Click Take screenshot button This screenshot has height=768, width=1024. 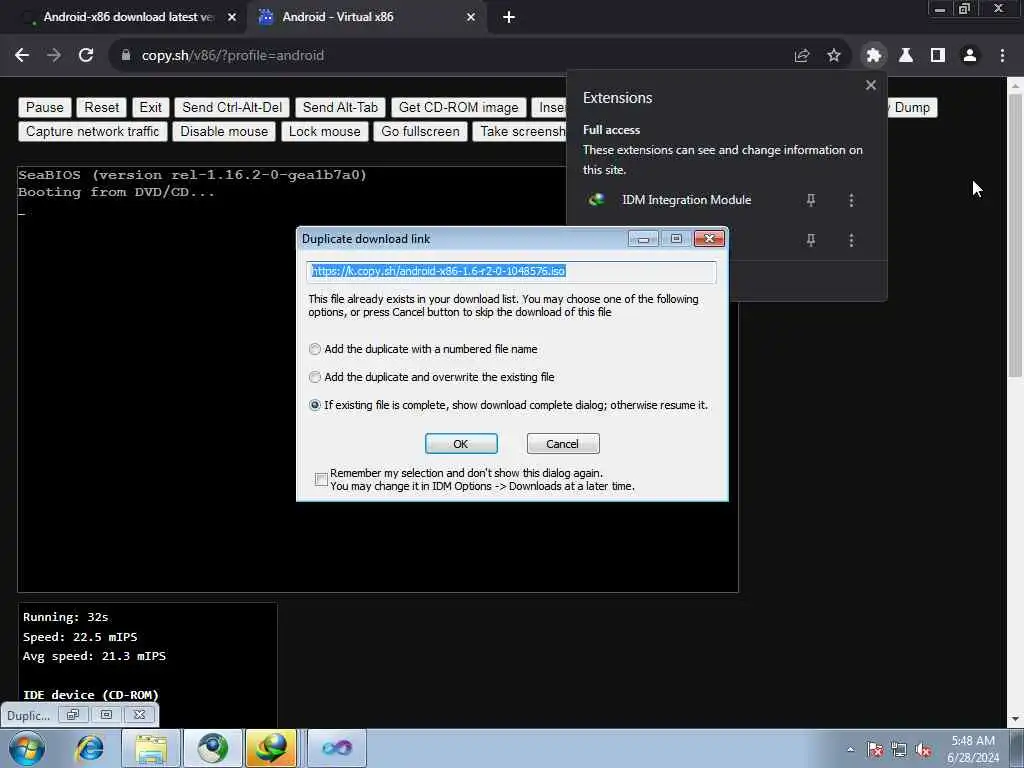pos(520,131)
